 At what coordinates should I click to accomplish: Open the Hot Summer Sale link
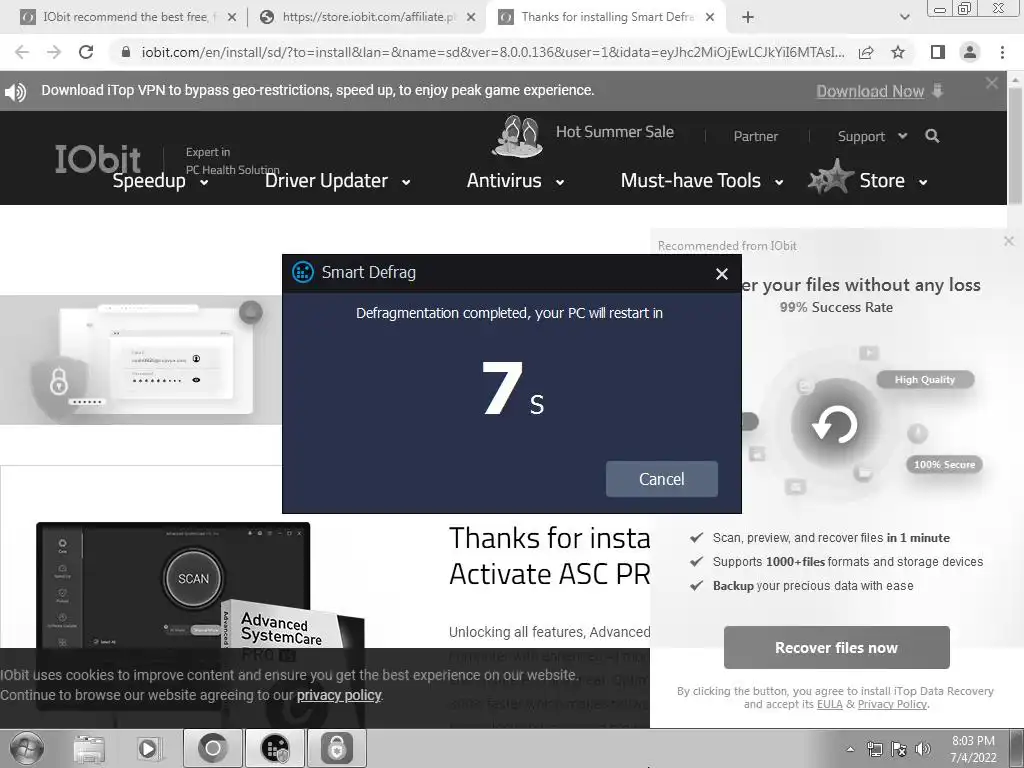[x=615, y=132]
